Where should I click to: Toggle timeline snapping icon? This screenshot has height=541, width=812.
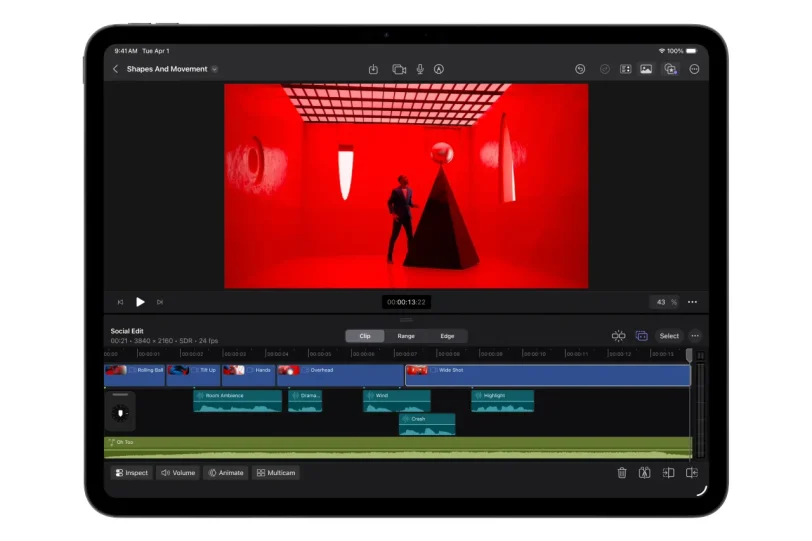(x=618, y=336)
